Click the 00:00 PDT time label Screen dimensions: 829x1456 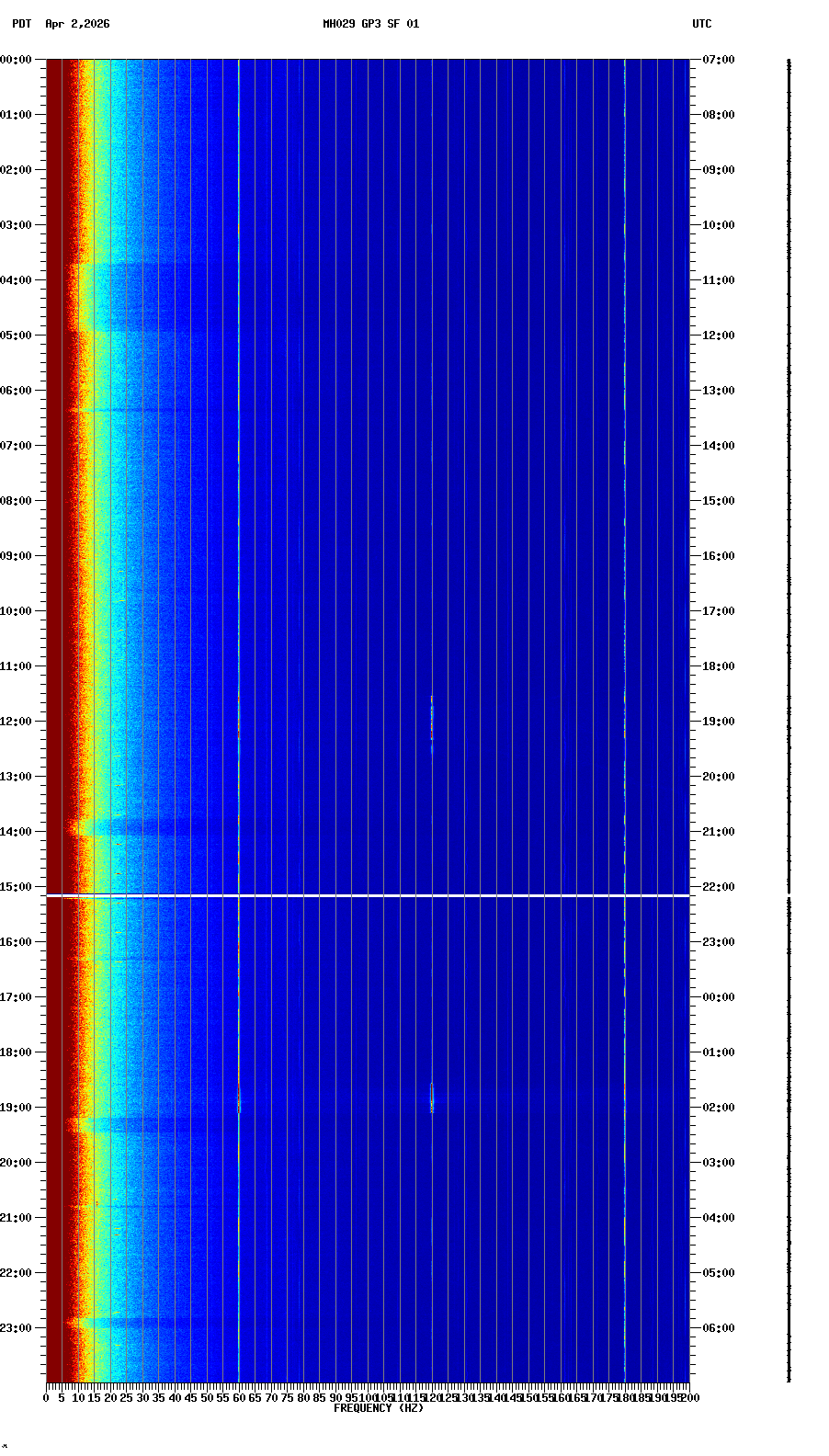coord(16,60)
